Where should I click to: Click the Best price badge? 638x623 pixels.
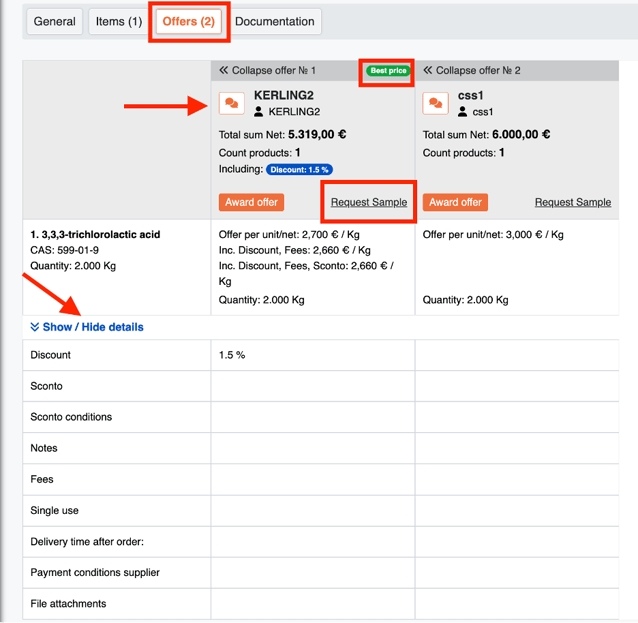point(388,71)
